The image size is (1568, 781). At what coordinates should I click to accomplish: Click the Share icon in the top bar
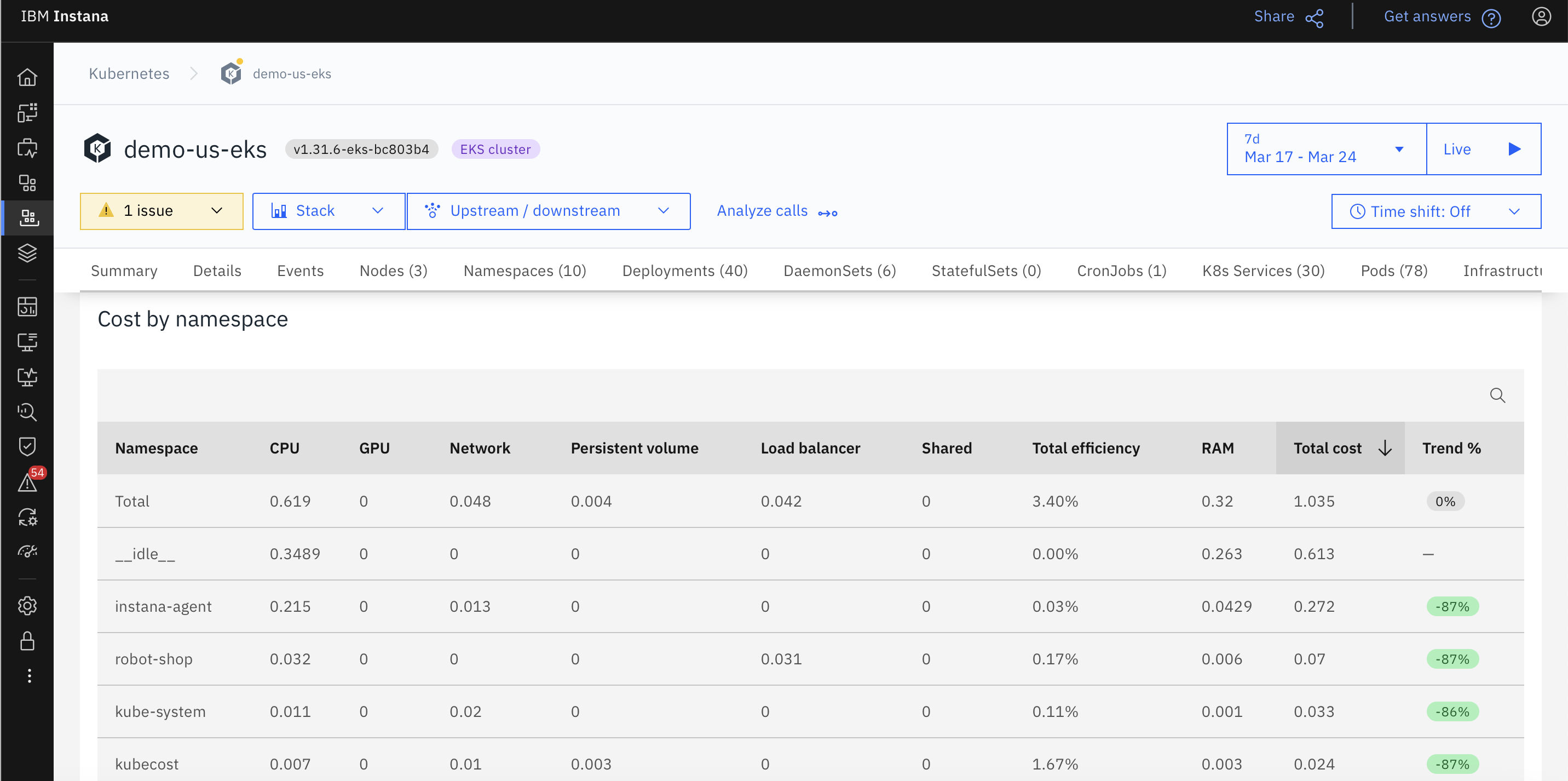1314,16
